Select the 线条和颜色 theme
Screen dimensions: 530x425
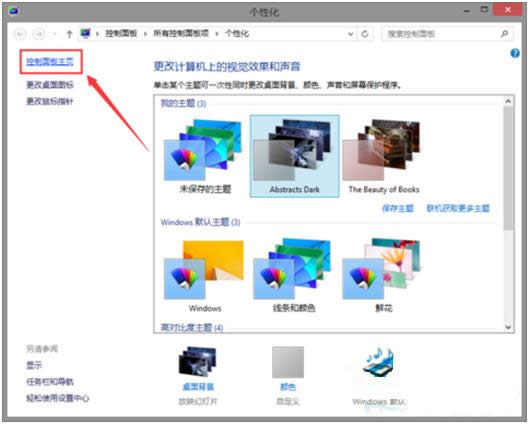click(x=294, y=276)
